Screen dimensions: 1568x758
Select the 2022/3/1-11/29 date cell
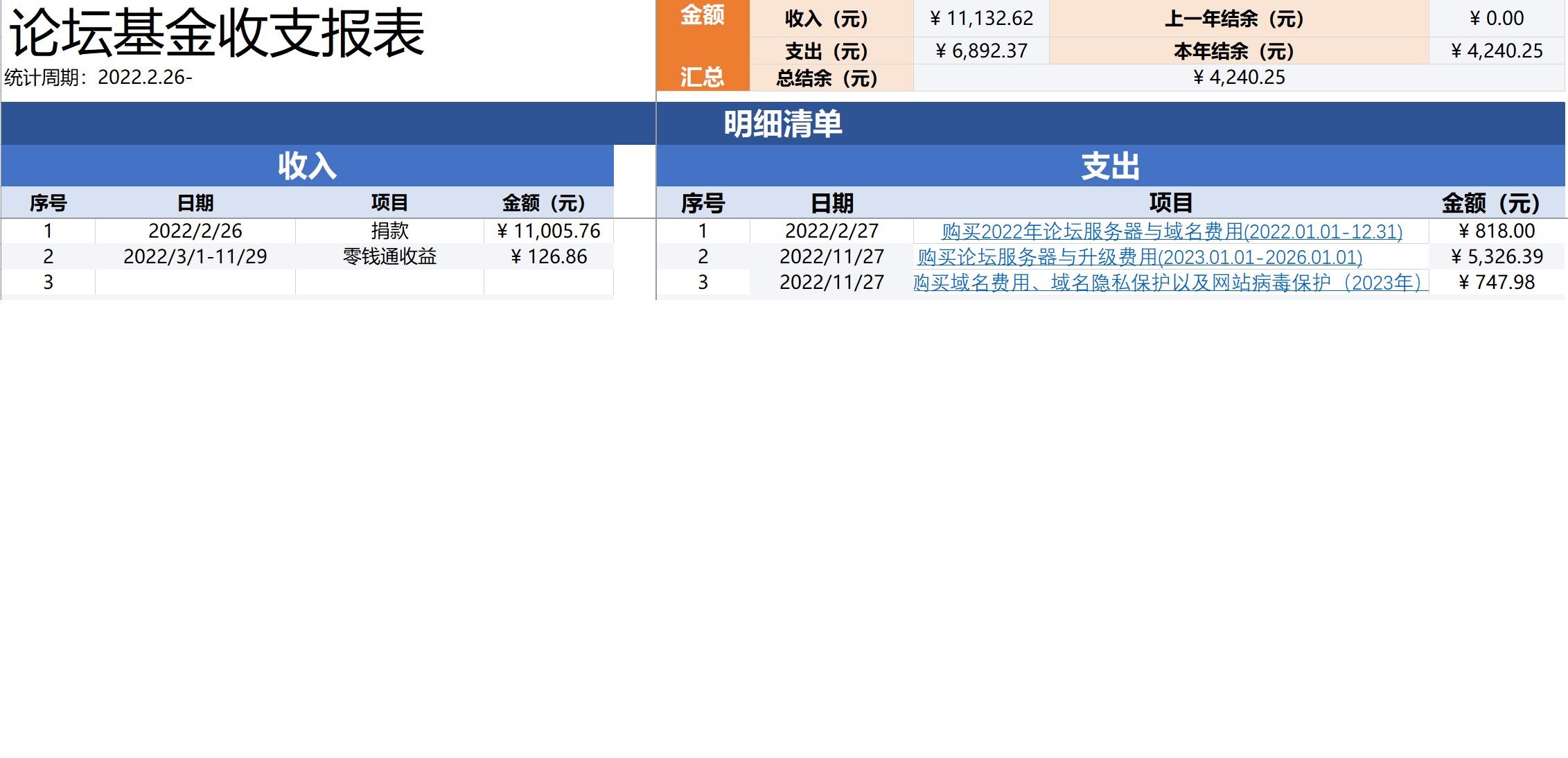tap(195, 257)
